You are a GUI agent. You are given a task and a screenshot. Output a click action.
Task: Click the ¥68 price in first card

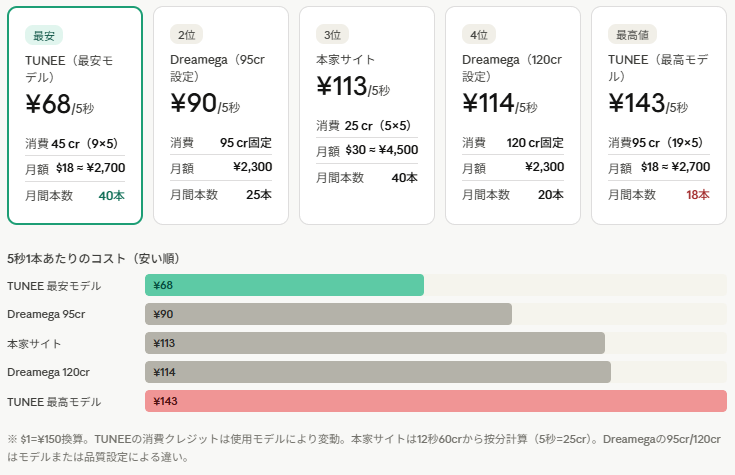click(48, 104)
